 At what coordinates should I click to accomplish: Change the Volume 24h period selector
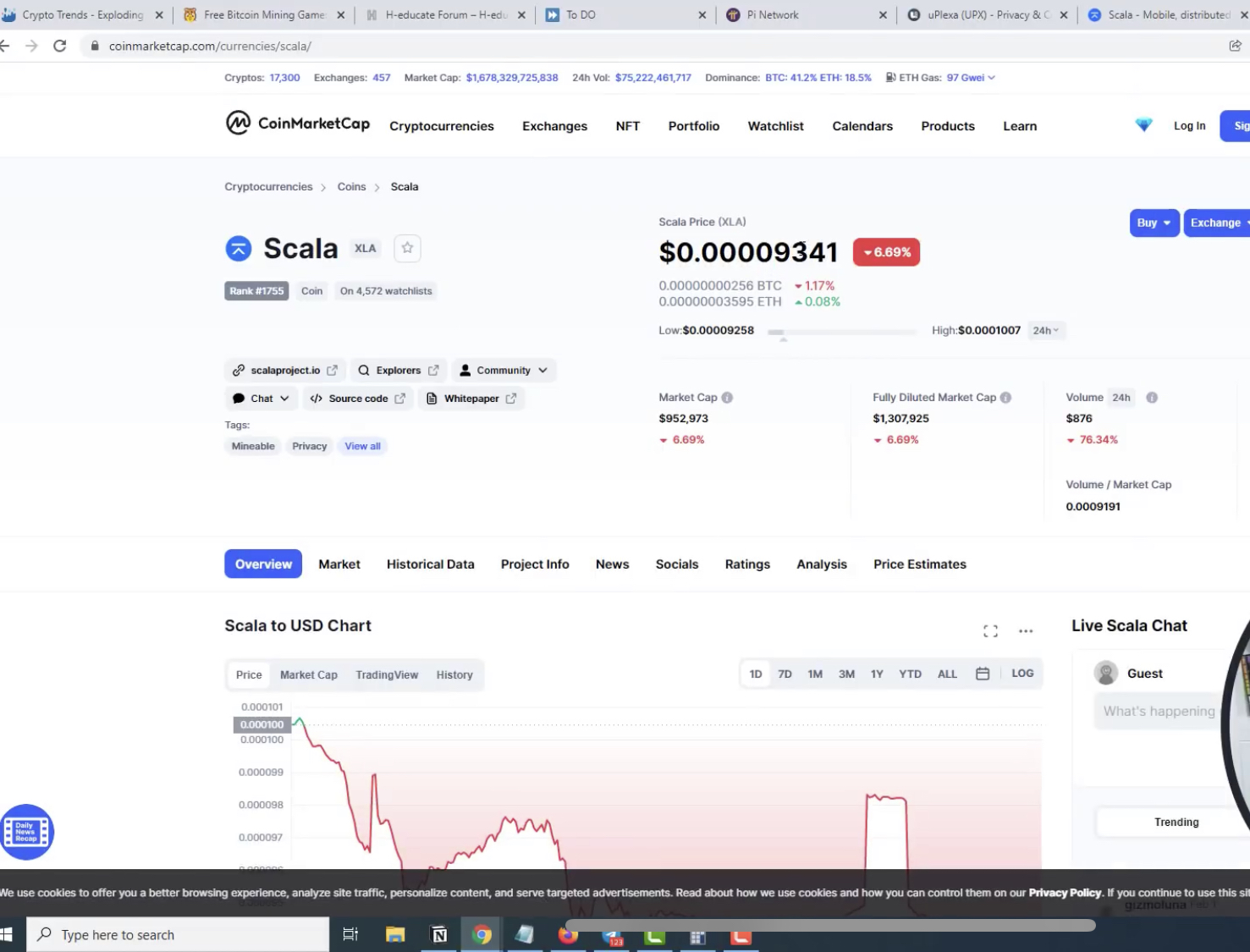point(1121,398)
